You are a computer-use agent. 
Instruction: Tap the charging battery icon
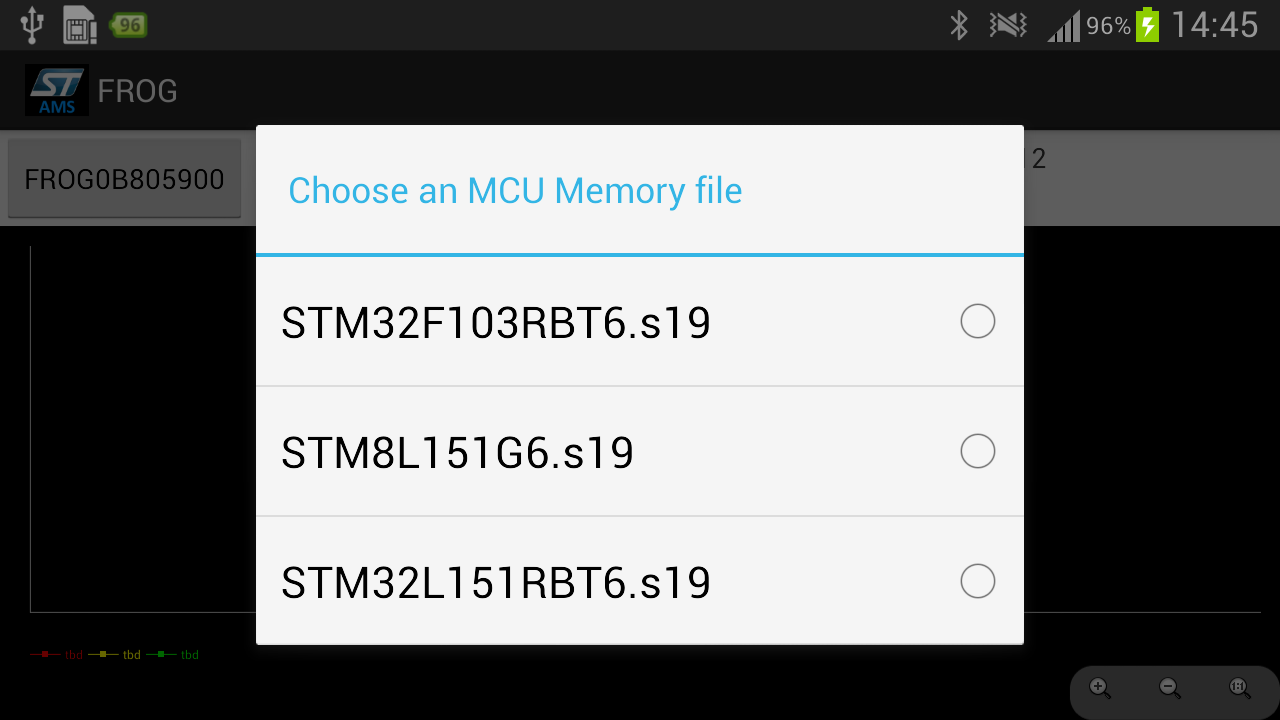pyautogui.click(x=1147, y=25)
